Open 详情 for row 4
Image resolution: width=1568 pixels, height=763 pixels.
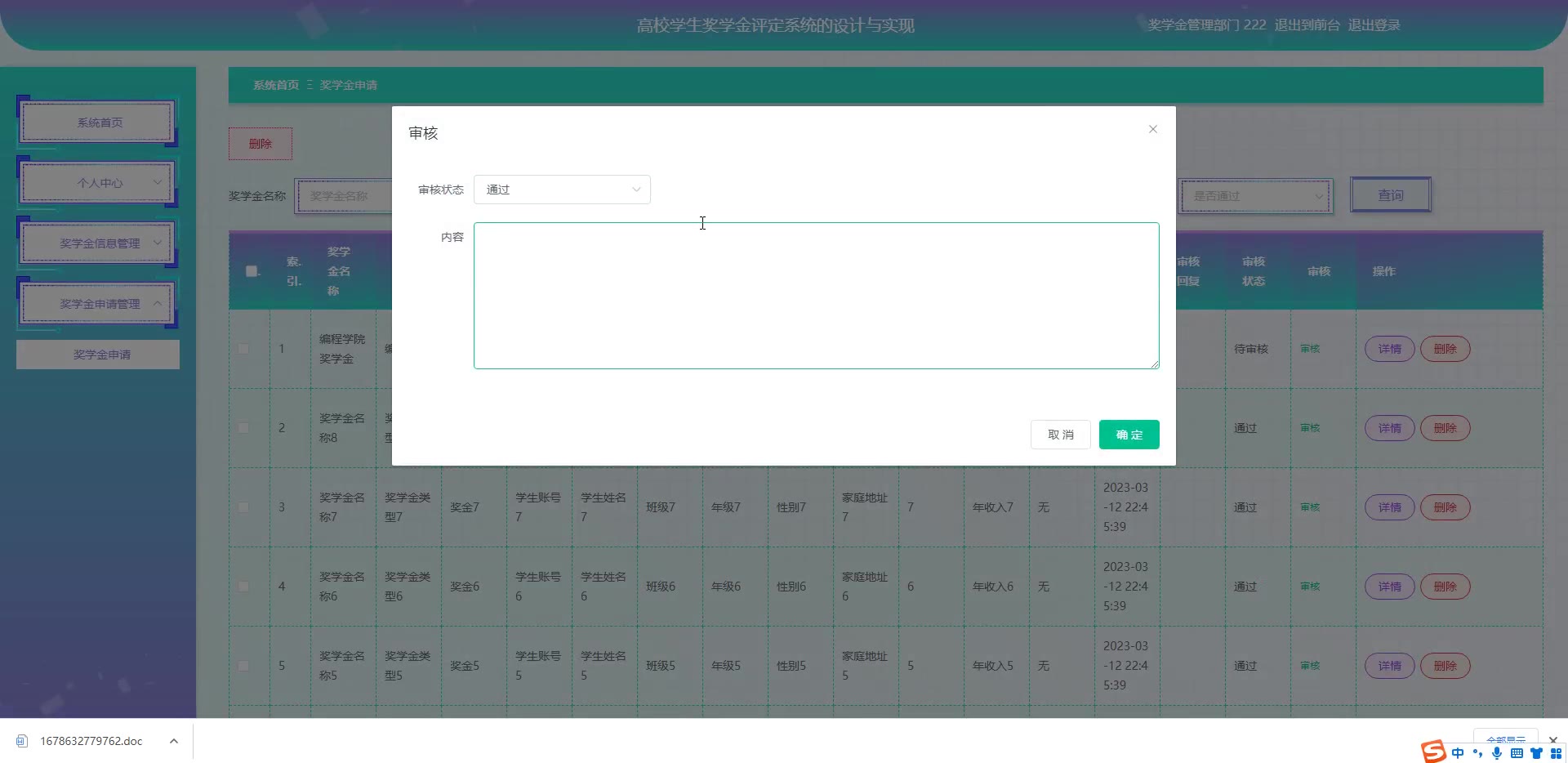[x=1389, y=587]
